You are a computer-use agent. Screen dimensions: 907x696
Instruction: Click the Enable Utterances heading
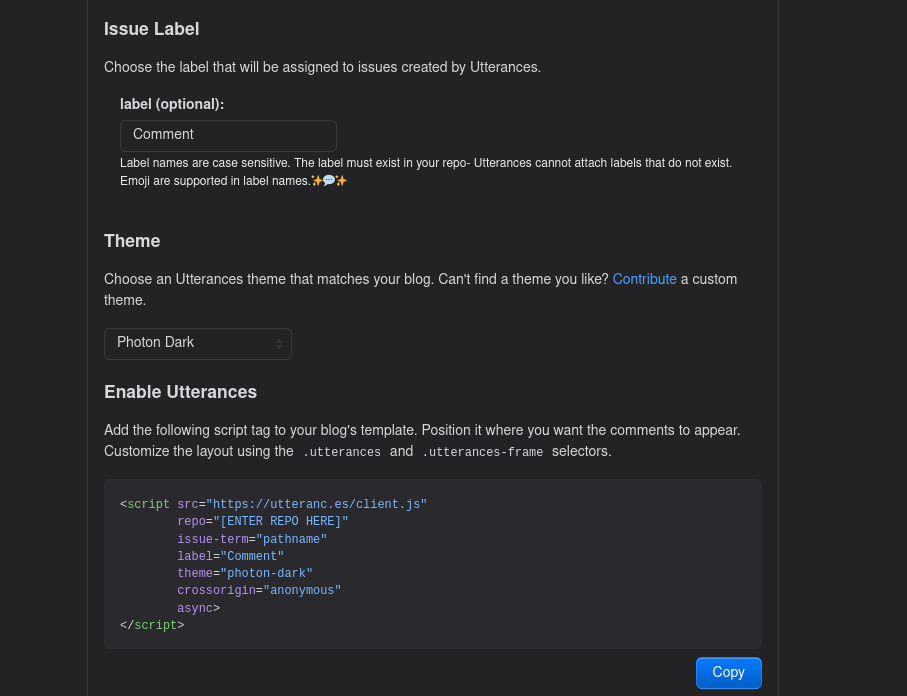pos(180,392)
